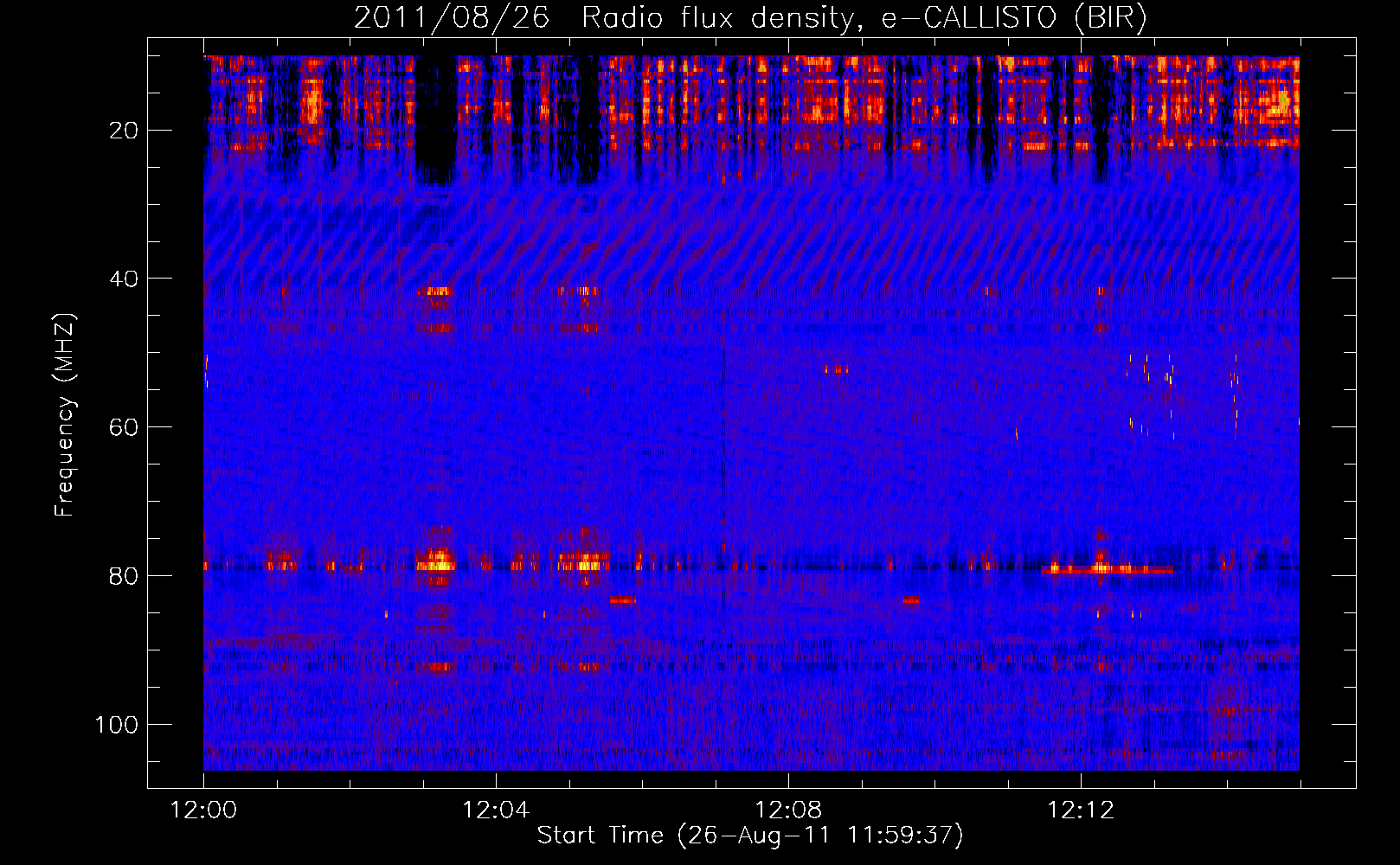
Task: Click the '12:12' time tick label
Action: [1081, 811]
